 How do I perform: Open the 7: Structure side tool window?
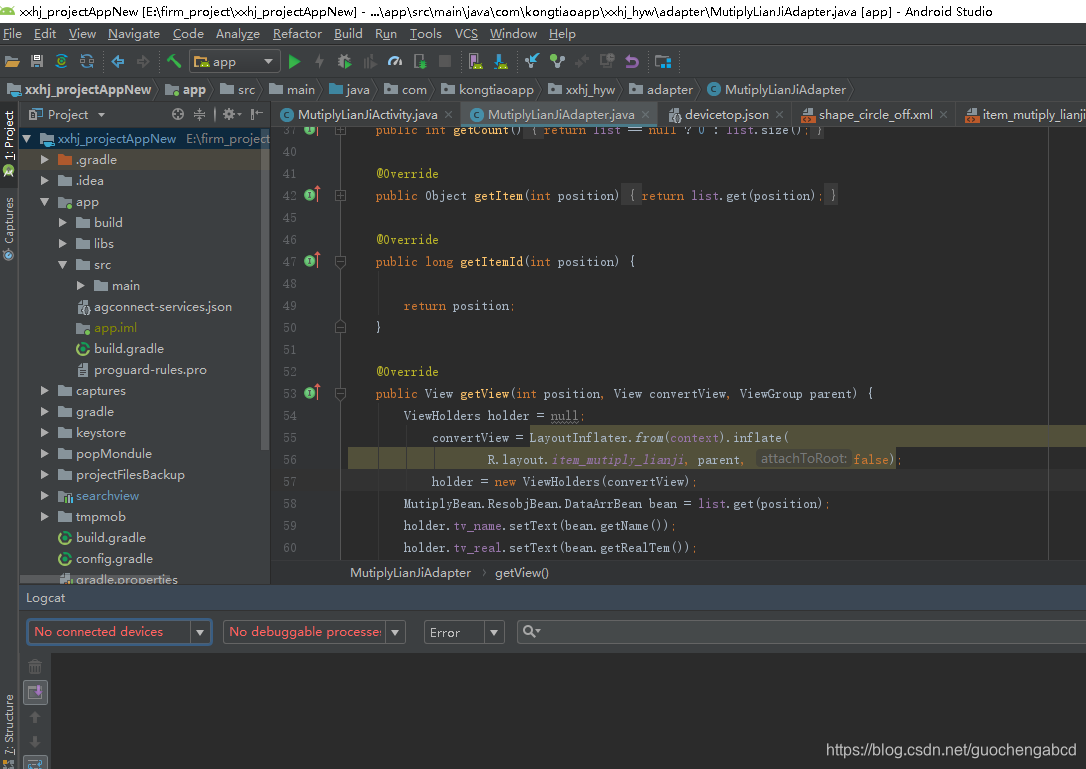click(9, 731)
